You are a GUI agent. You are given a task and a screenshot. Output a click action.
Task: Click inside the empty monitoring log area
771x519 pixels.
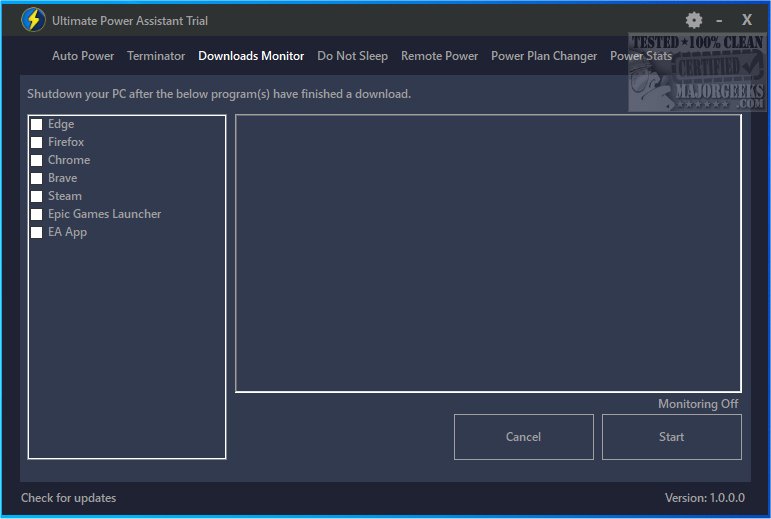click(x=488, y=253)
